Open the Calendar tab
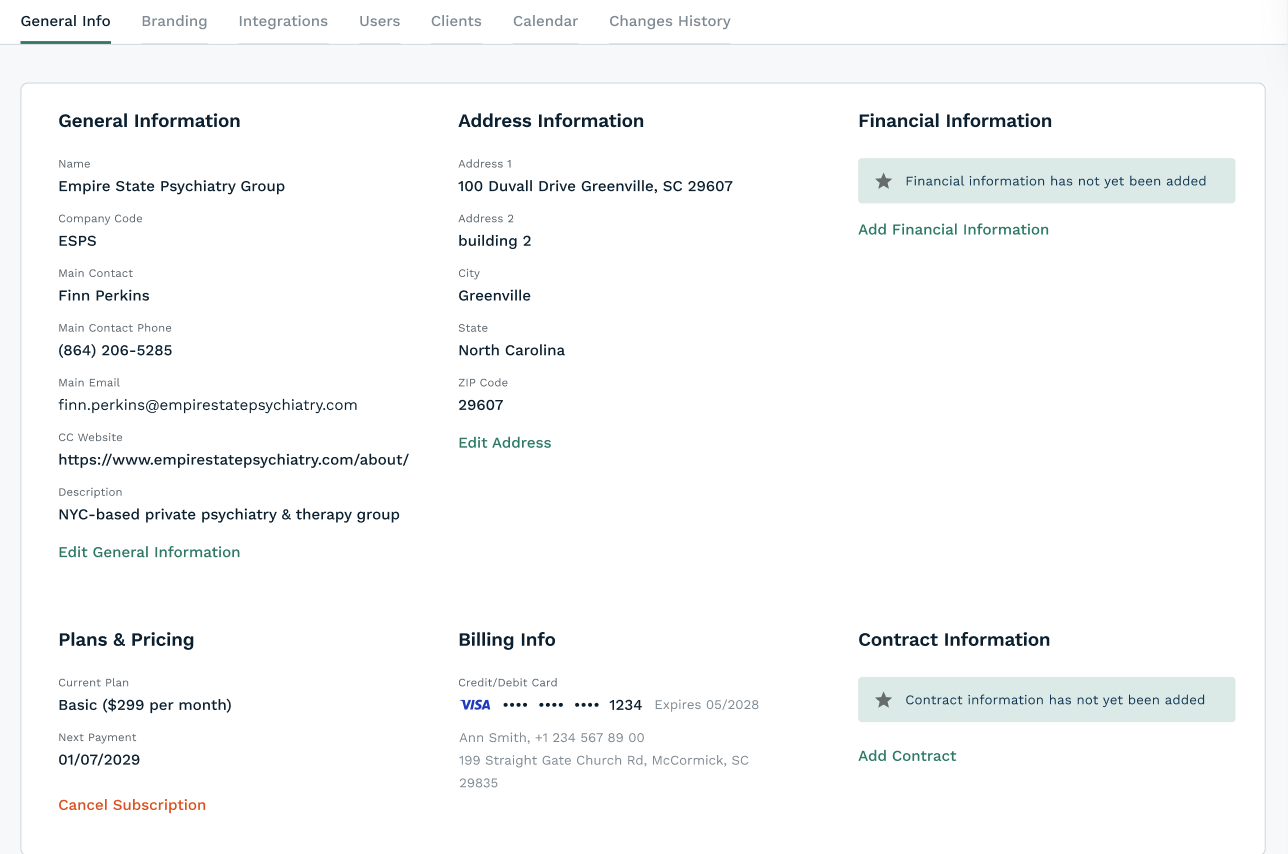 coord(545,21)
